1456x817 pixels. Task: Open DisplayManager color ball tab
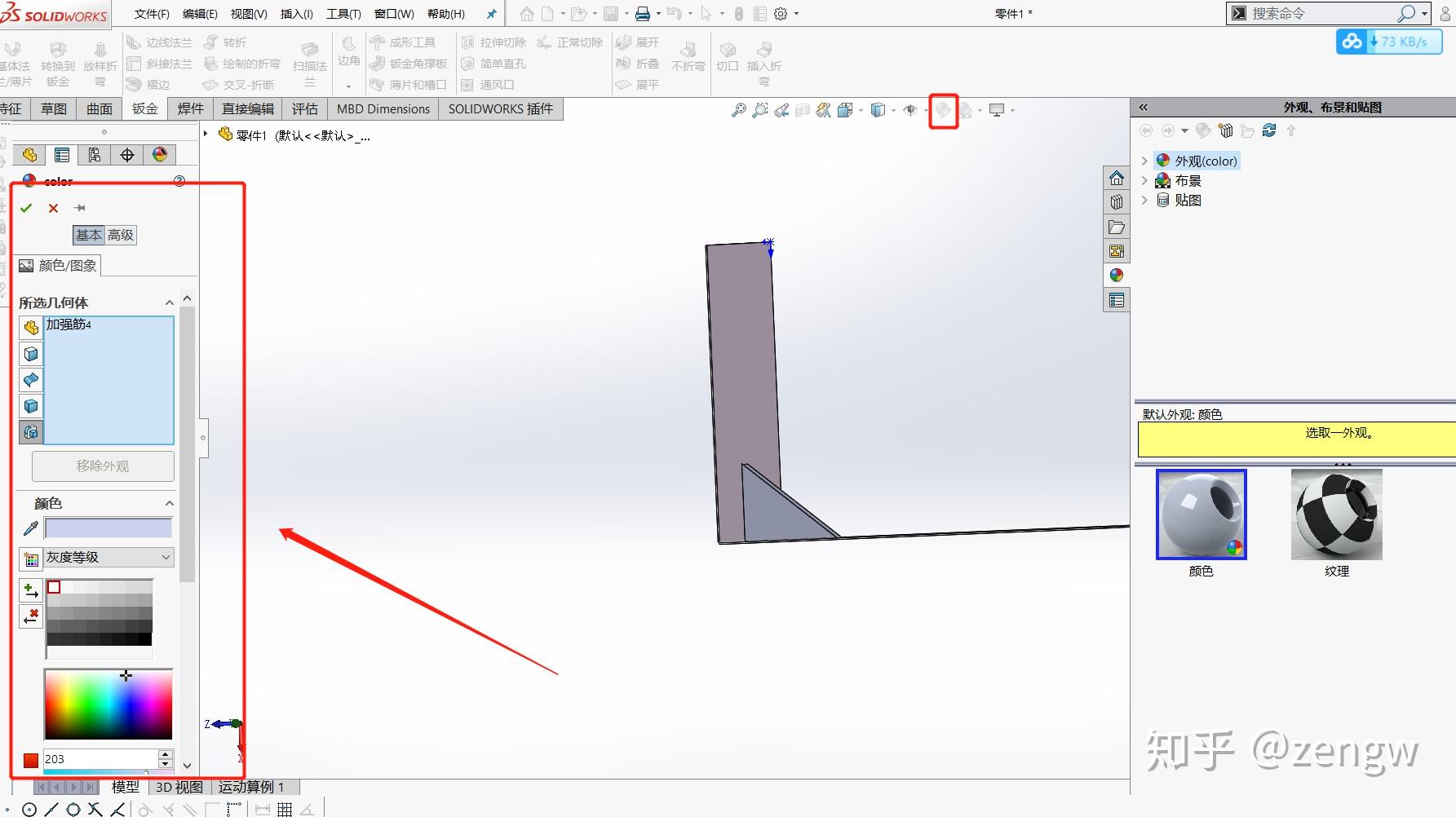pos(160,155)
